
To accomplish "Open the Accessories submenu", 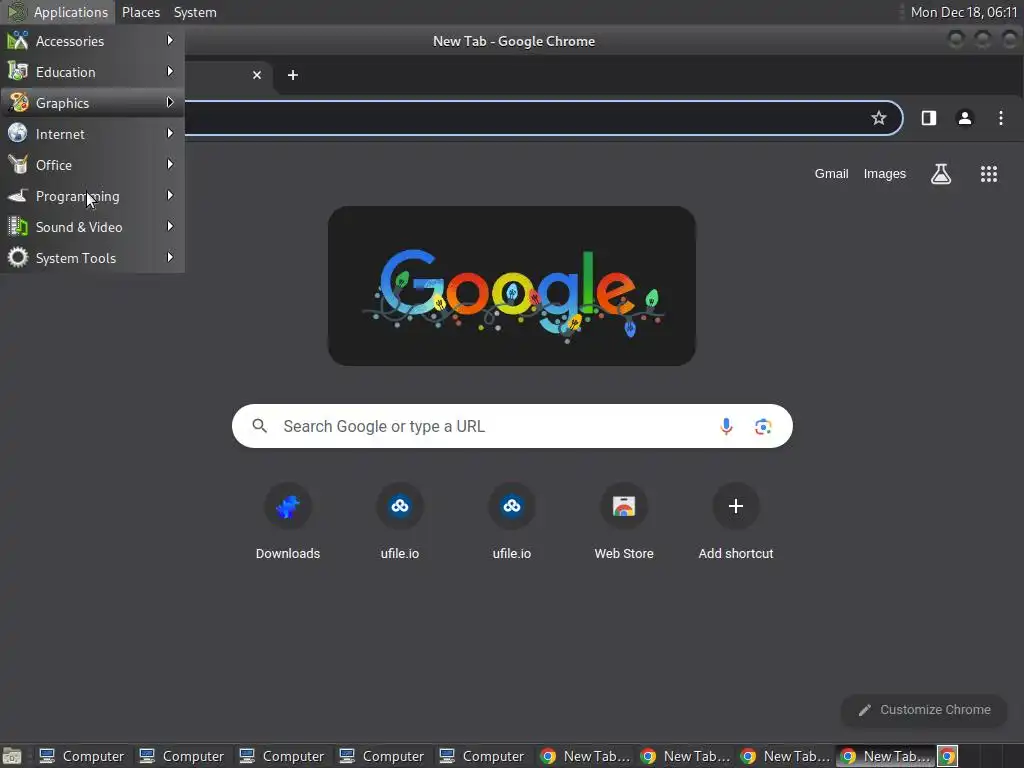I will [92, 41].
